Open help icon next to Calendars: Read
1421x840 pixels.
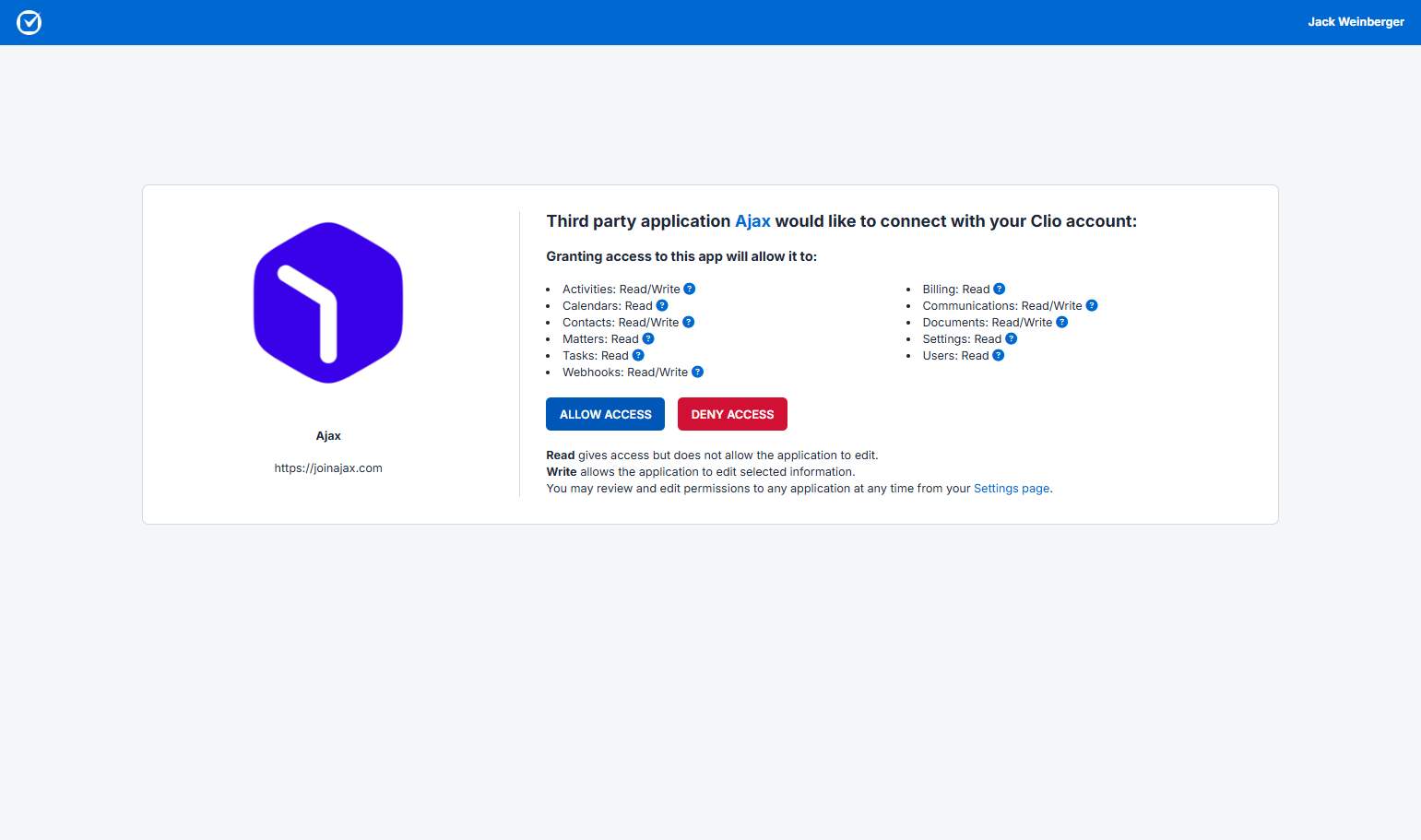pos(662,305)
